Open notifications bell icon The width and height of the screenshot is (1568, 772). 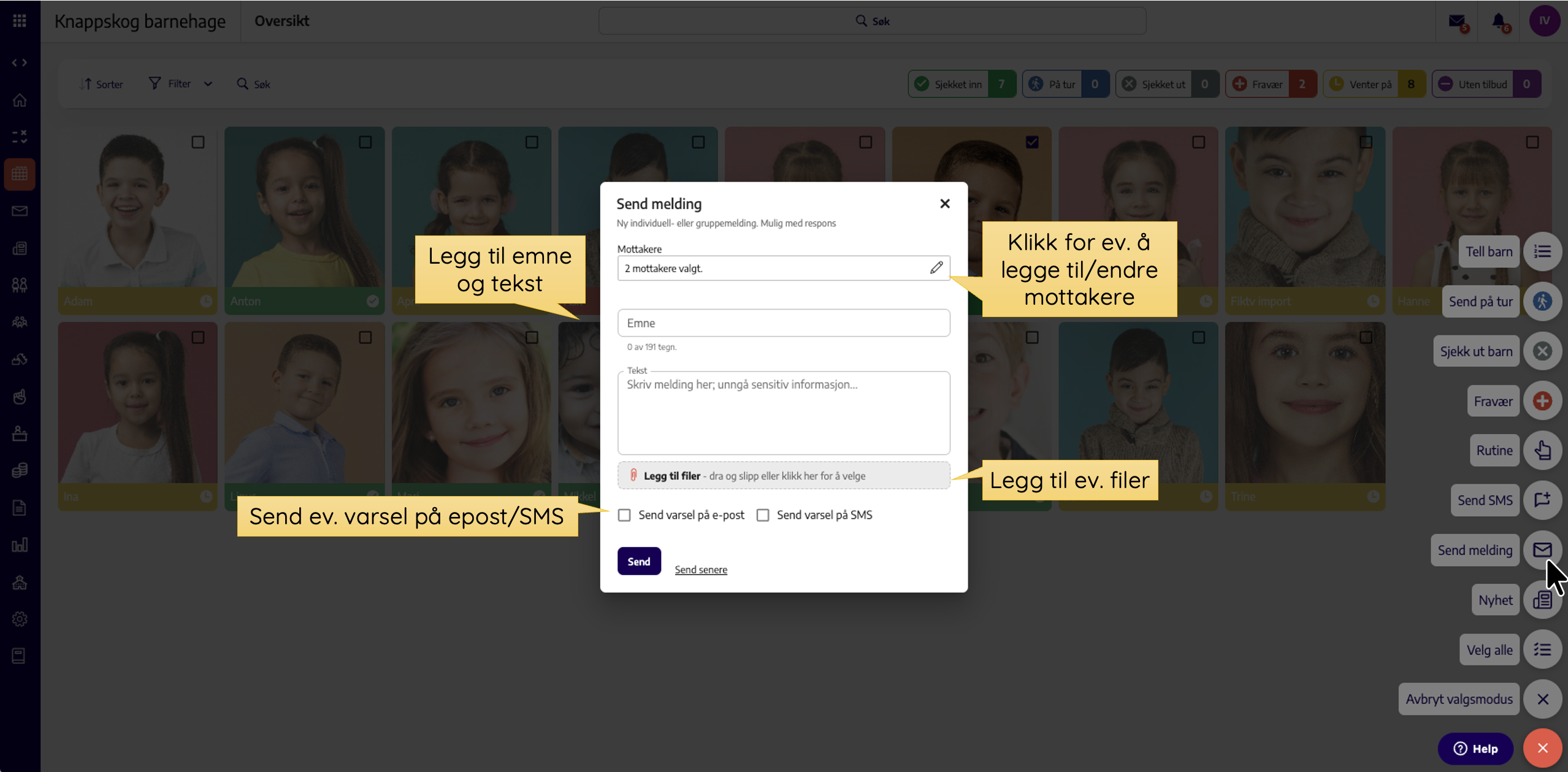point(1499,22)
